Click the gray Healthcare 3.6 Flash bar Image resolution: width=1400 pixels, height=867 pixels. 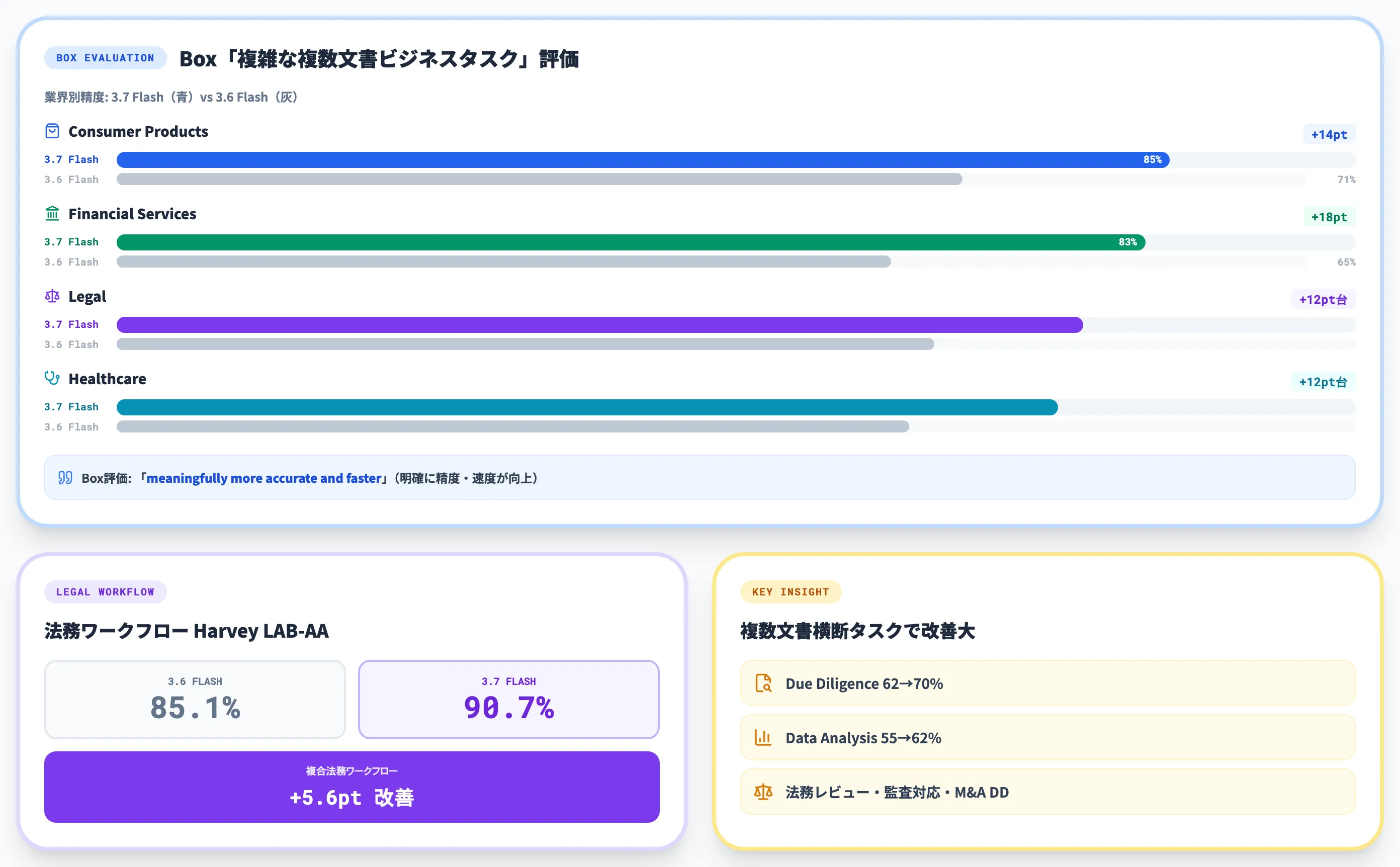point(512,426)
